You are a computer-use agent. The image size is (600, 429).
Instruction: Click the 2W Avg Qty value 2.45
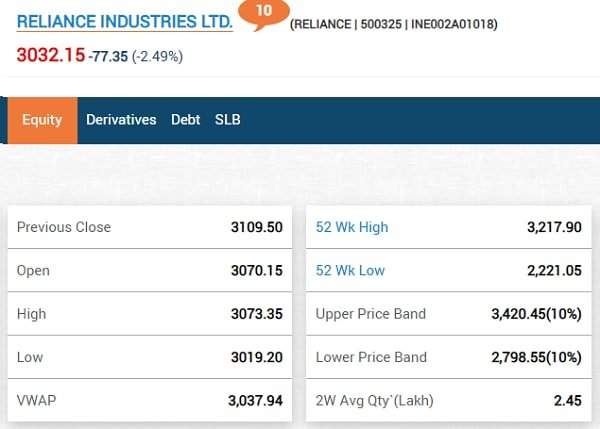(566, 401)
